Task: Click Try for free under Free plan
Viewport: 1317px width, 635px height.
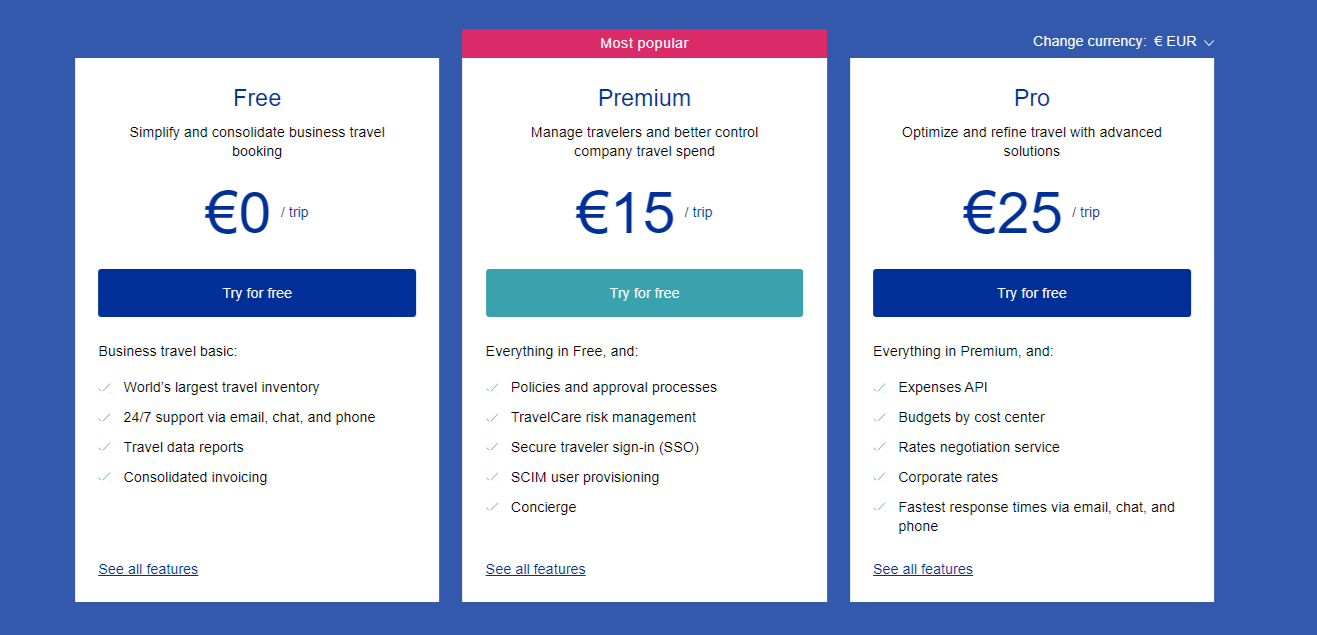Action: click(x=257, y=293)
